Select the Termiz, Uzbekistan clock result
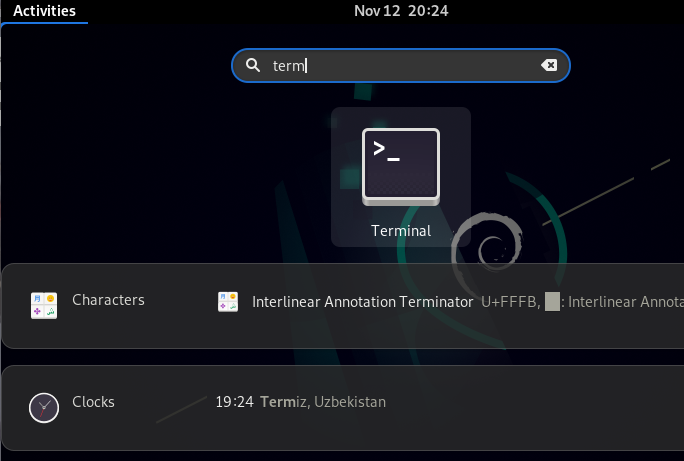 [x=322, y=402]
